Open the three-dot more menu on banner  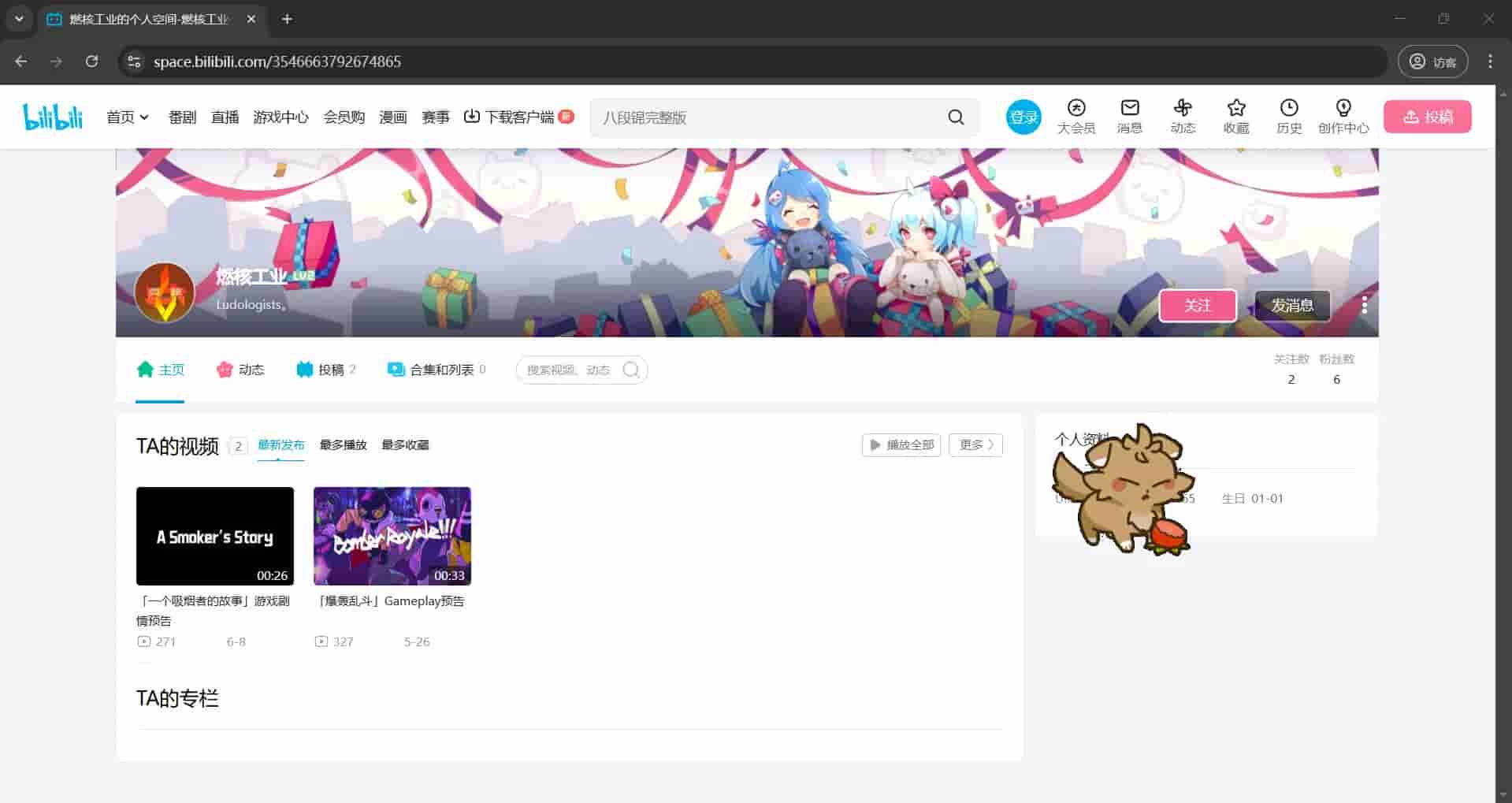(1364, 306)
